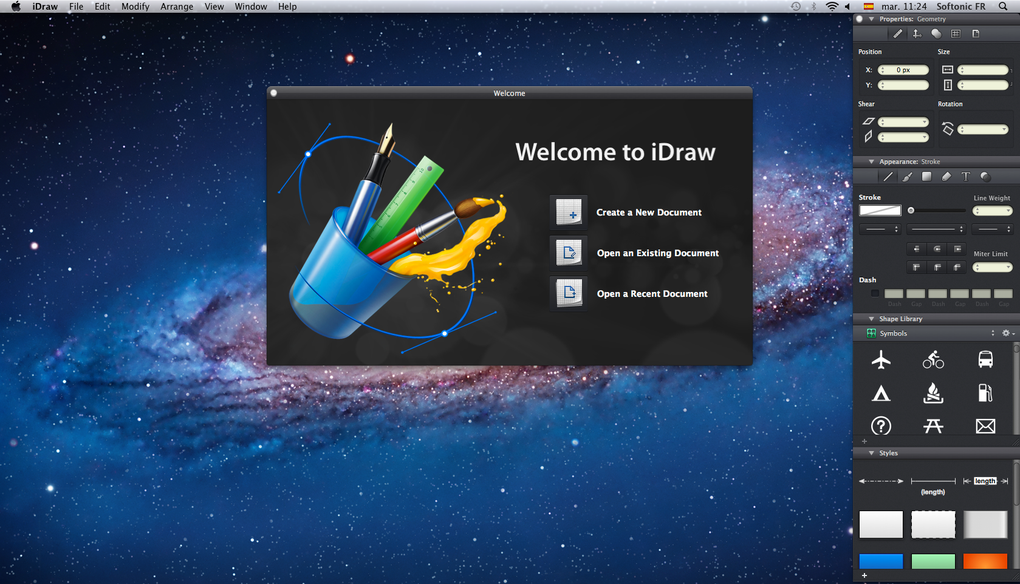Open the Wi-Fi status menu
1020x584 pixels.
[x=832, y=7]
